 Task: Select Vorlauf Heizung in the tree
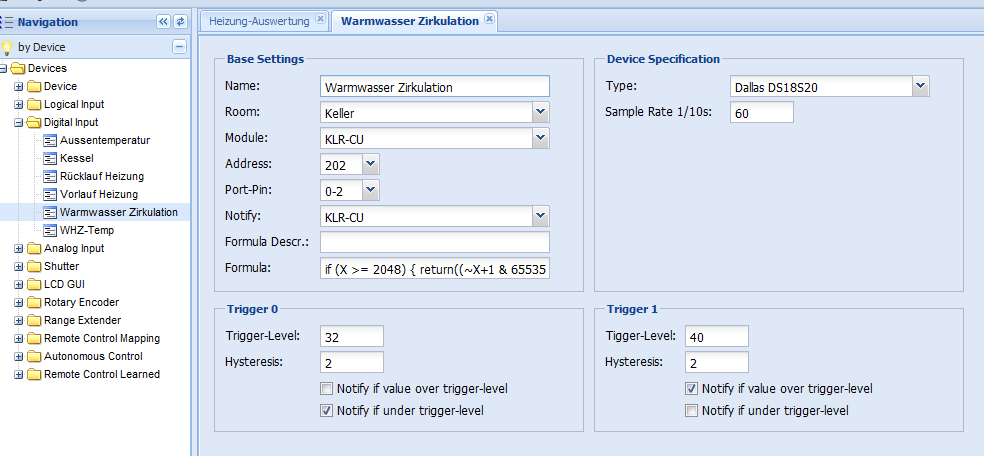point(99,194)
